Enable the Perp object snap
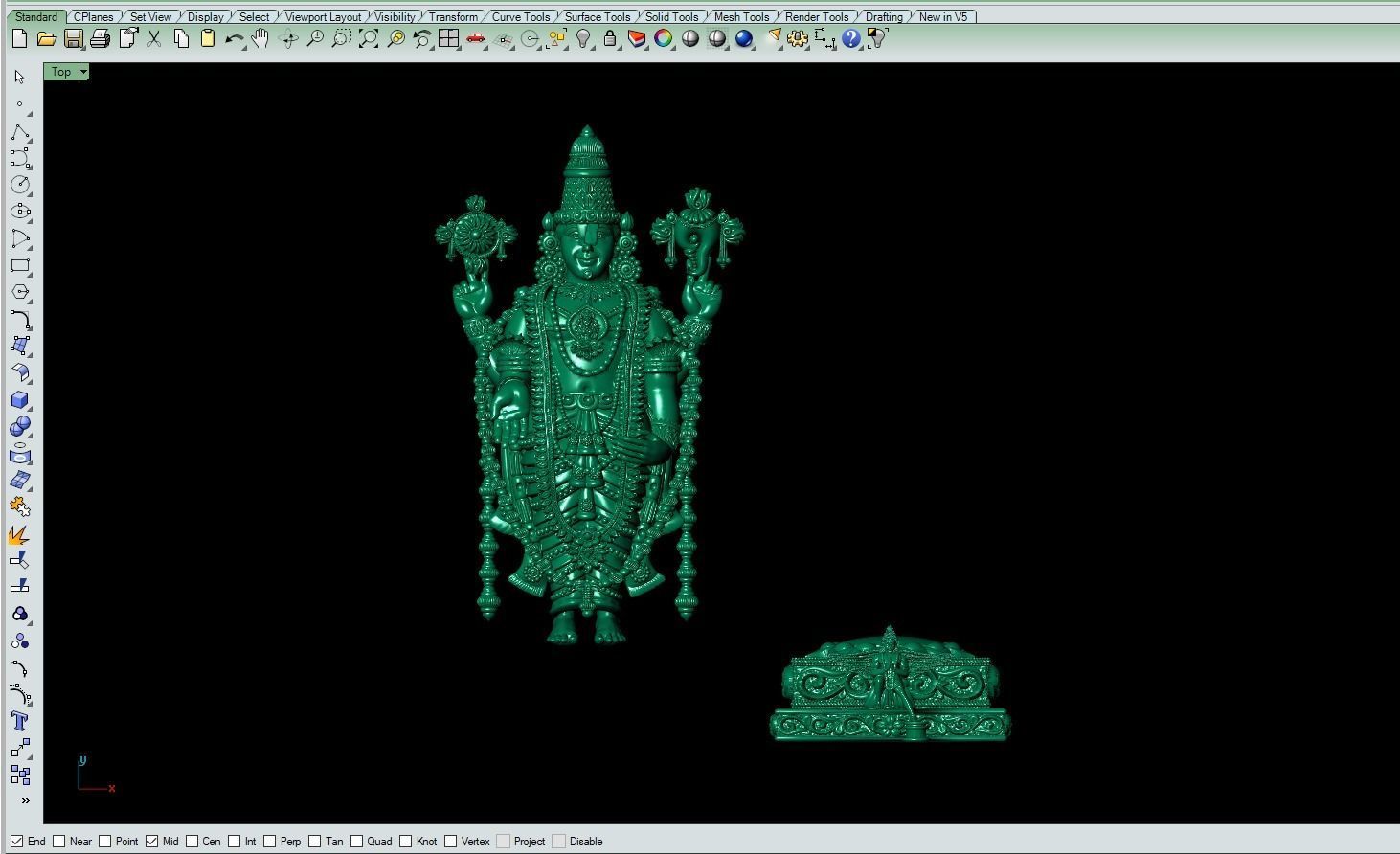 [270, 842]
